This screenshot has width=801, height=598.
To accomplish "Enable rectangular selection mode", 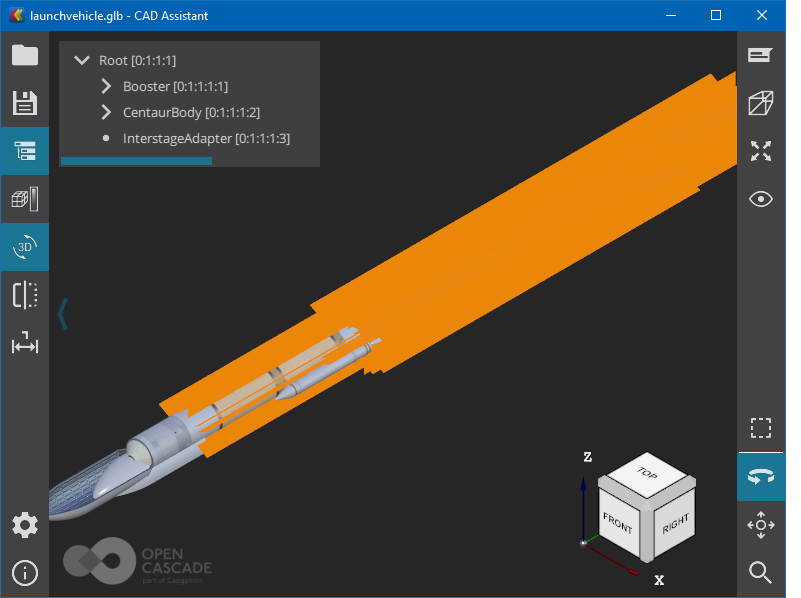I will tap(761, 428).
